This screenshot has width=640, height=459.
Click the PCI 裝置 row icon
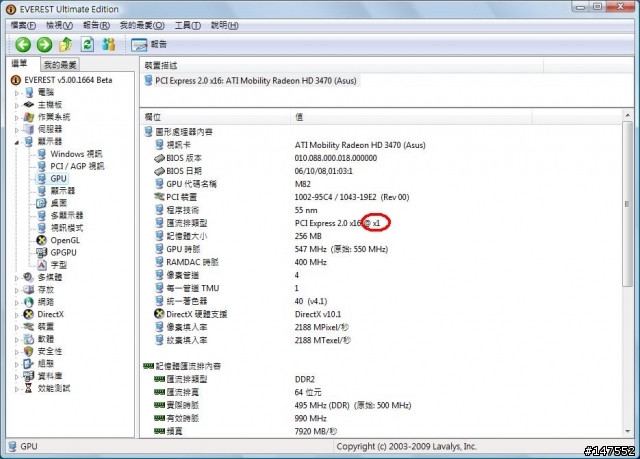(x=159, y=197)
